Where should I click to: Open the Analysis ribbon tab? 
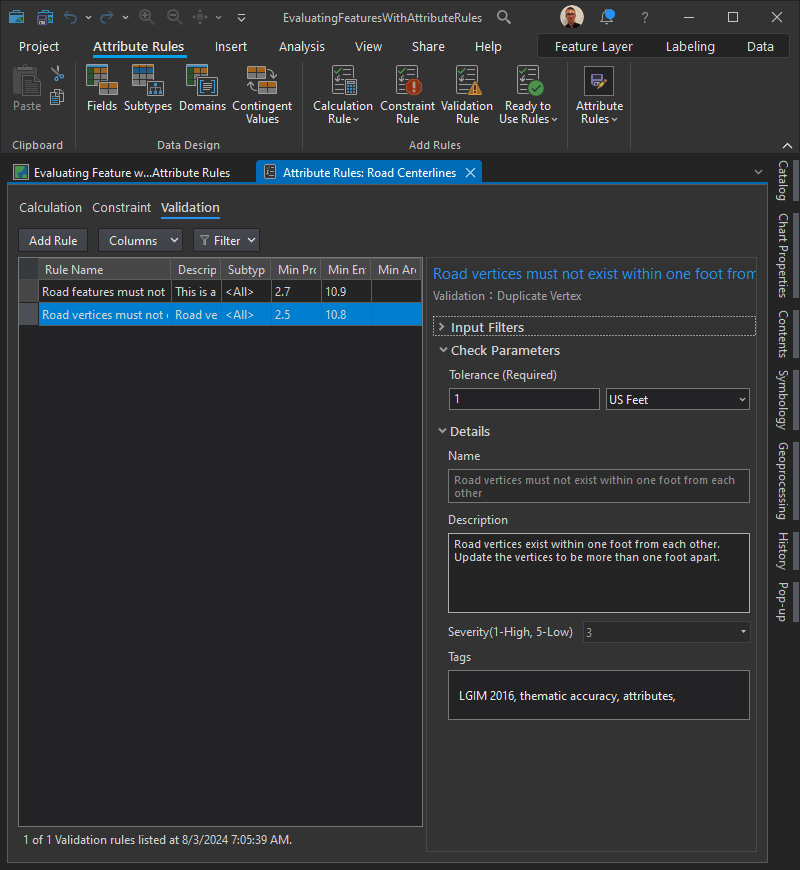pos(302,47)
